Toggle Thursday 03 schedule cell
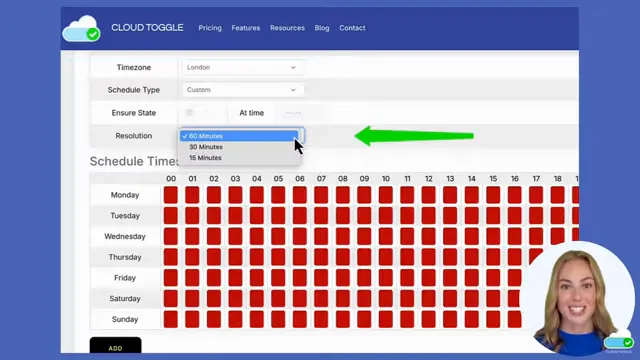The width and height of the screenshot is (640, 360). (235, 257)
